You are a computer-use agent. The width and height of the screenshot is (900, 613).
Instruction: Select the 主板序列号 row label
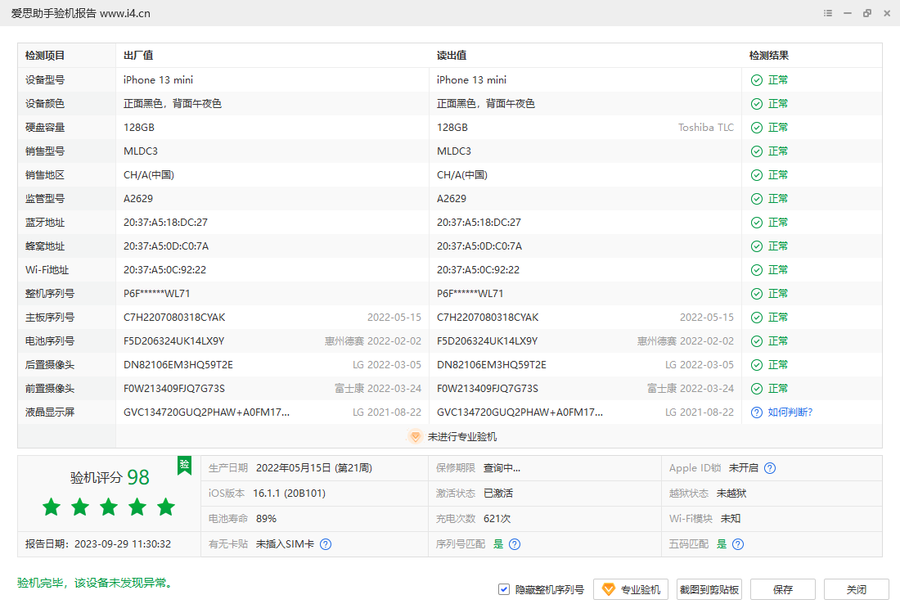coord(50,317)
